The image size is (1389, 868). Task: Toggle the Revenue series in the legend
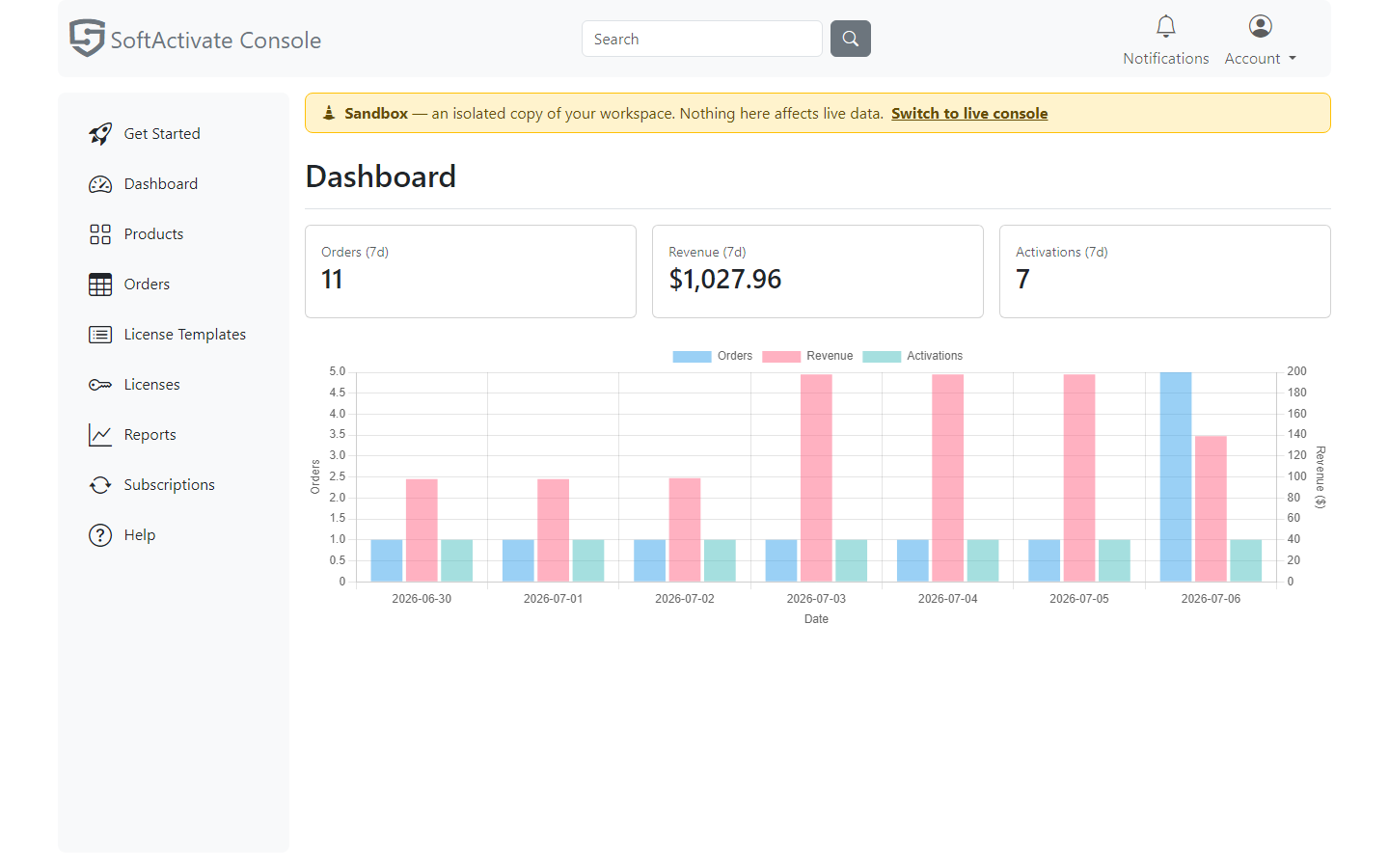point(807,356)
